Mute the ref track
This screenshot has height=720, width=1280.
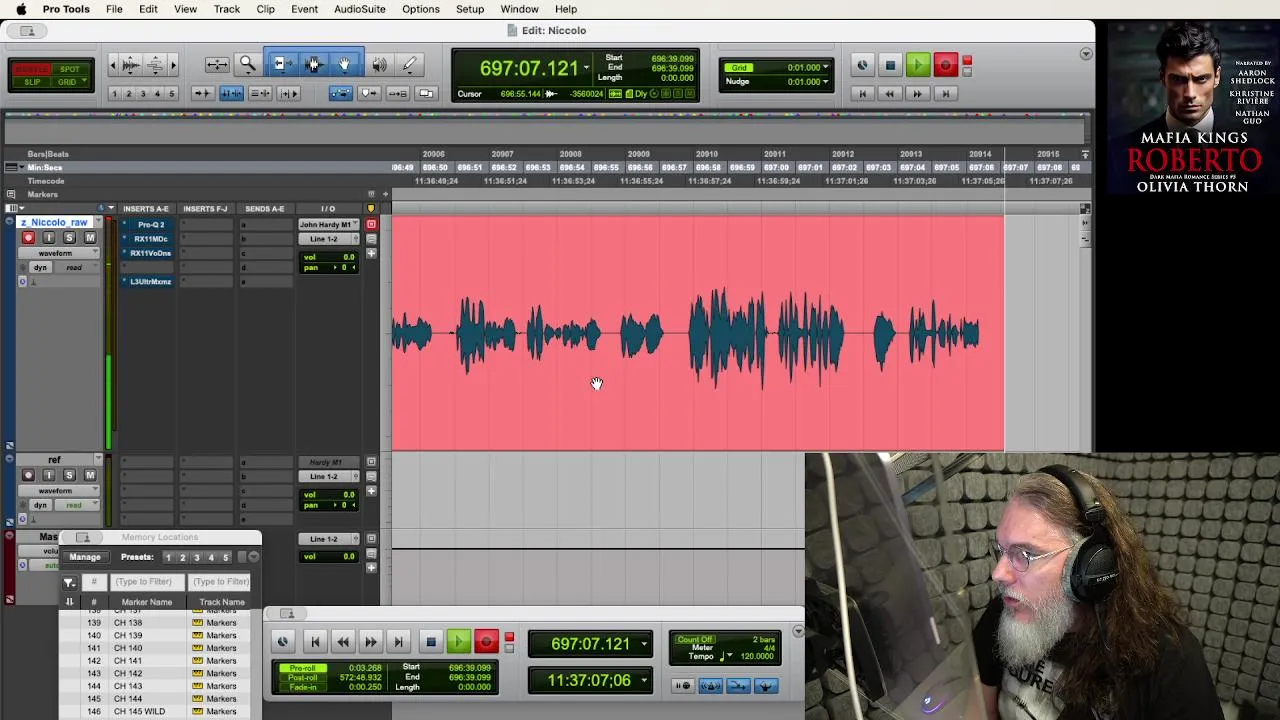pyautogui.click(x=89, y=475)
